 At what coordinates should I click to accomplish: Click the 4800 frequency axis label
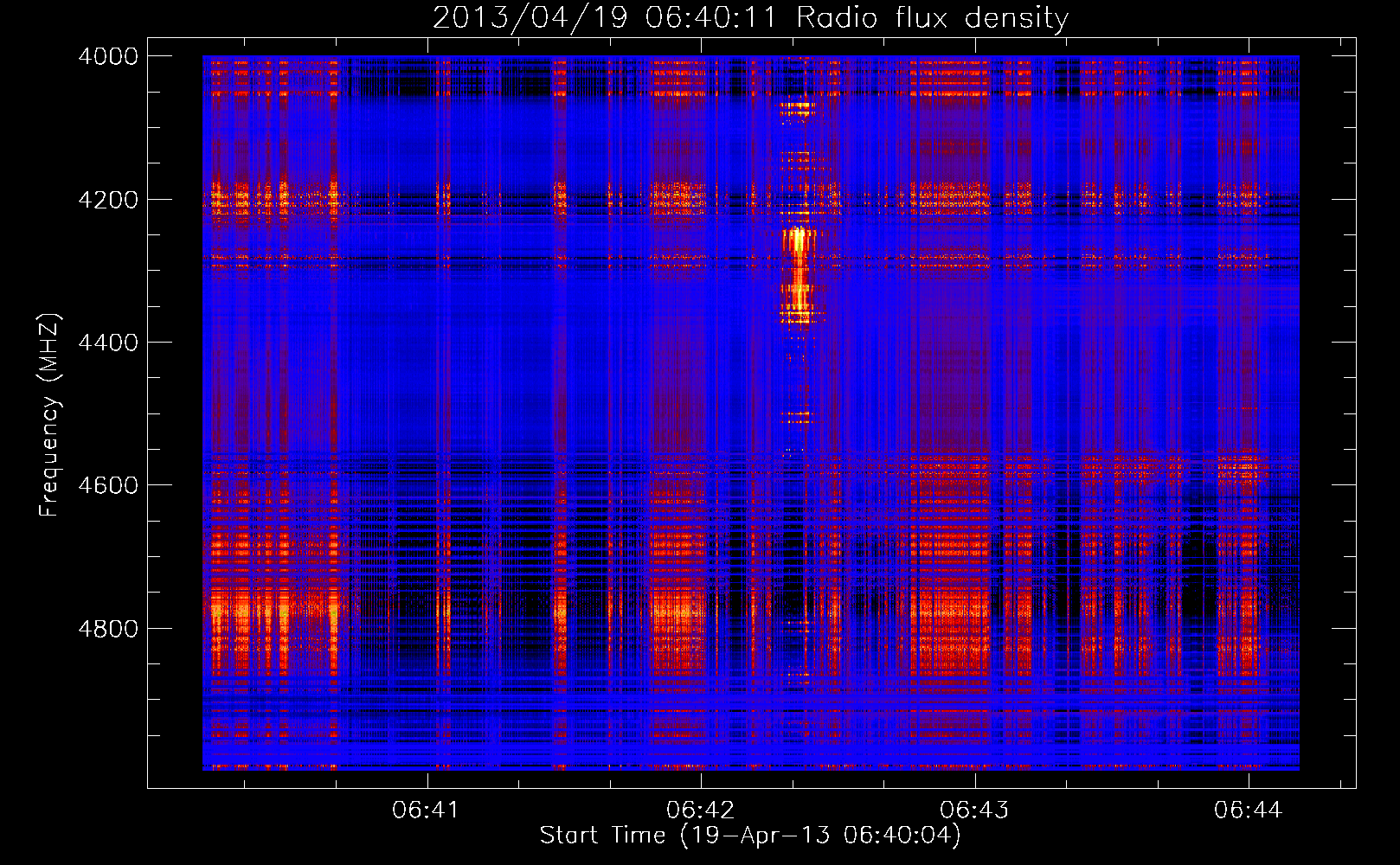pos(108,629)
